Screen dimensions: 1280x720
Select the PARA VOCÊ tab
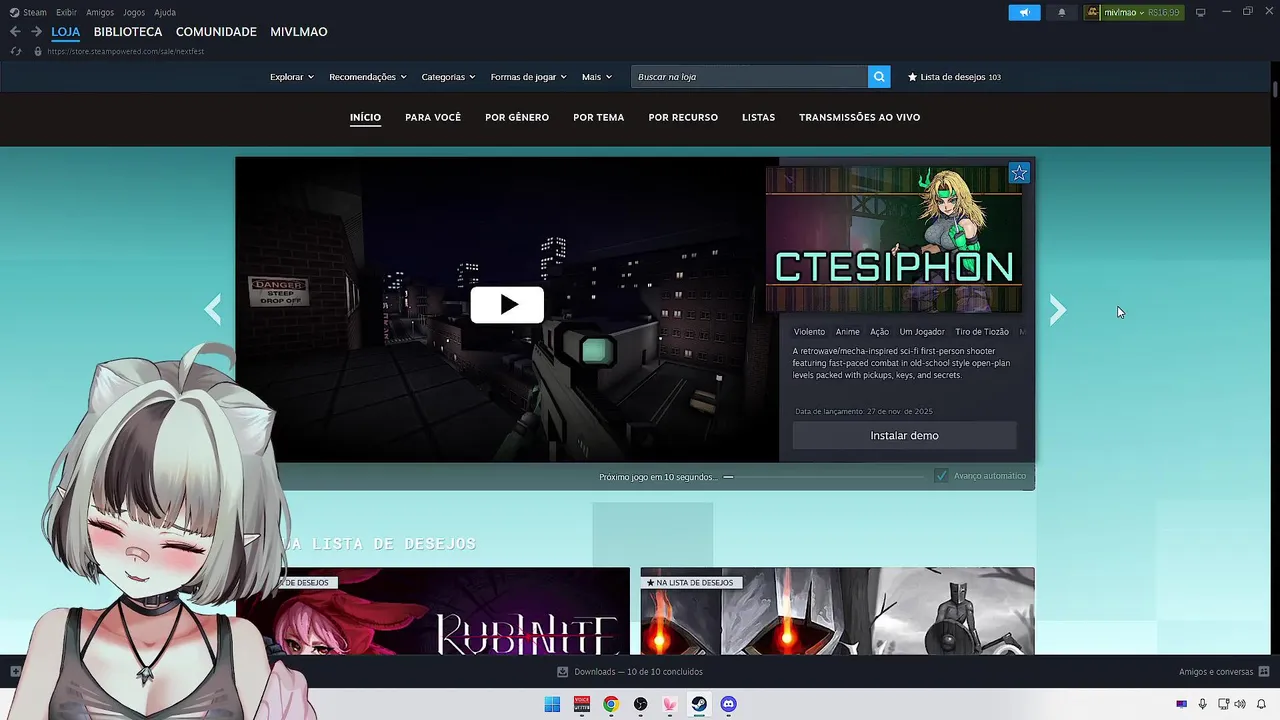(433, 117)
